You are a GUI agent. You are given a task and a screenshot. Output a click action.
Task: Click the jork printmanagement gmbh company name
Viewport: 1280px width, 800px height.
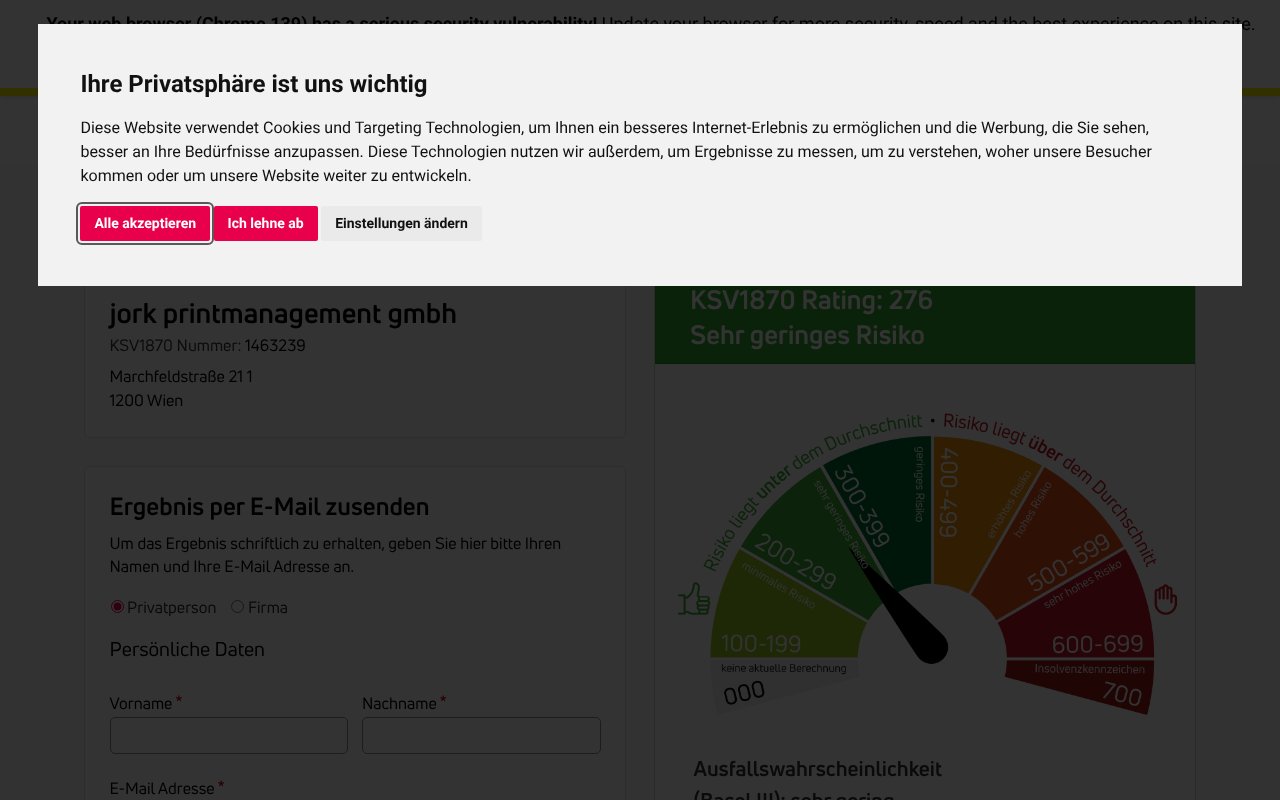click(283, 313)
